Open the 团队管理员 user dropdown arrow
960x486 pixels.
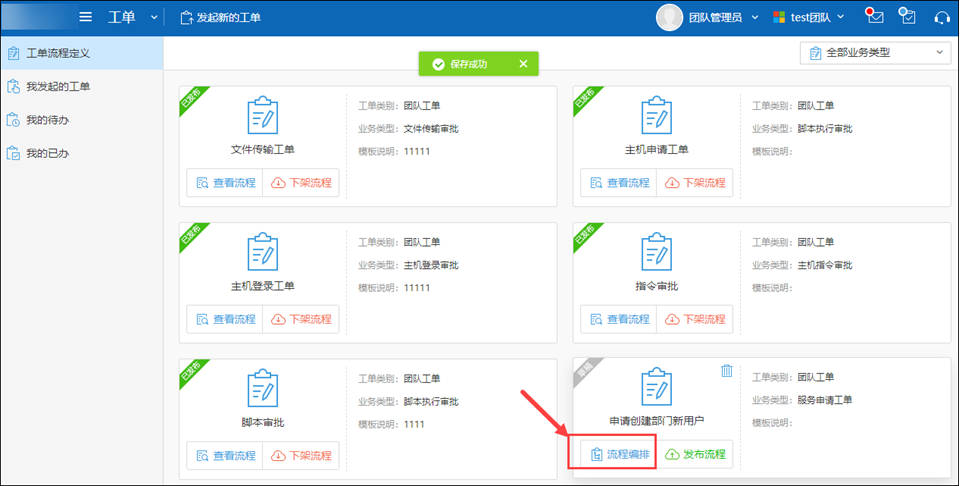point(753,17)
